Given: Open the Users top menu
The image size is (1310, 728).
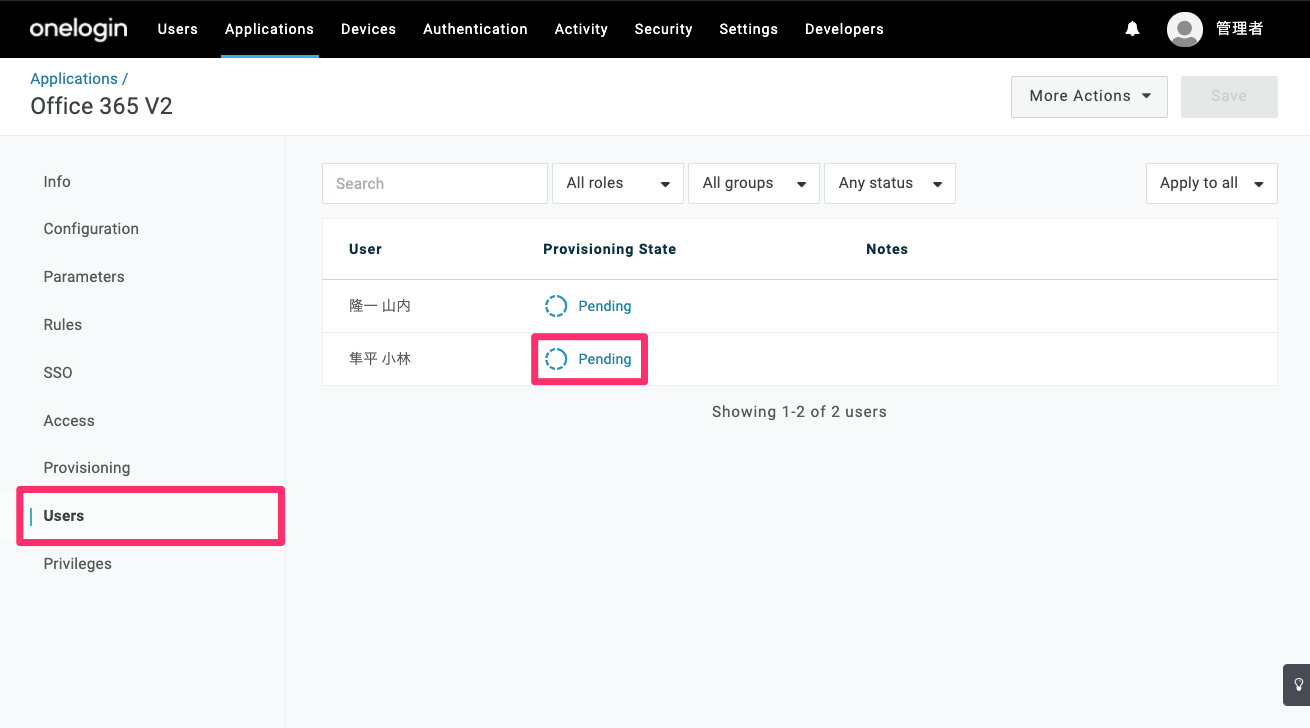Looking at the screenshot, I should [x=178, y=29].
